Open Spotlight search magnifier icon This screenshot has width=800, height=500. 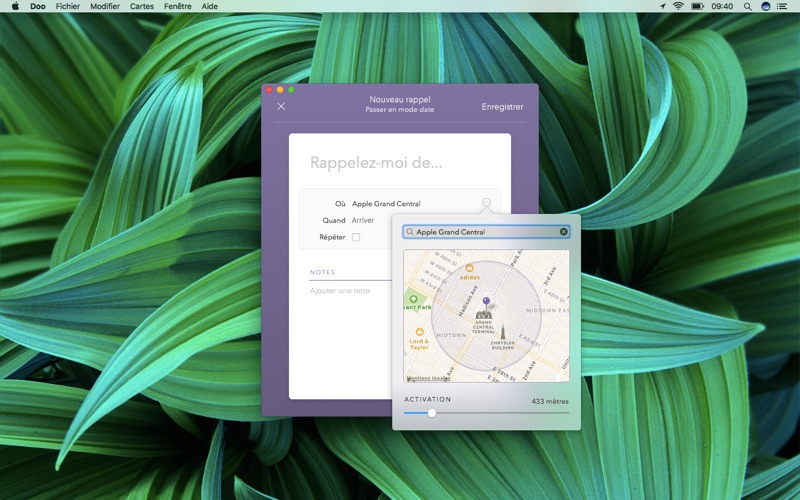(x=747, y=6)
